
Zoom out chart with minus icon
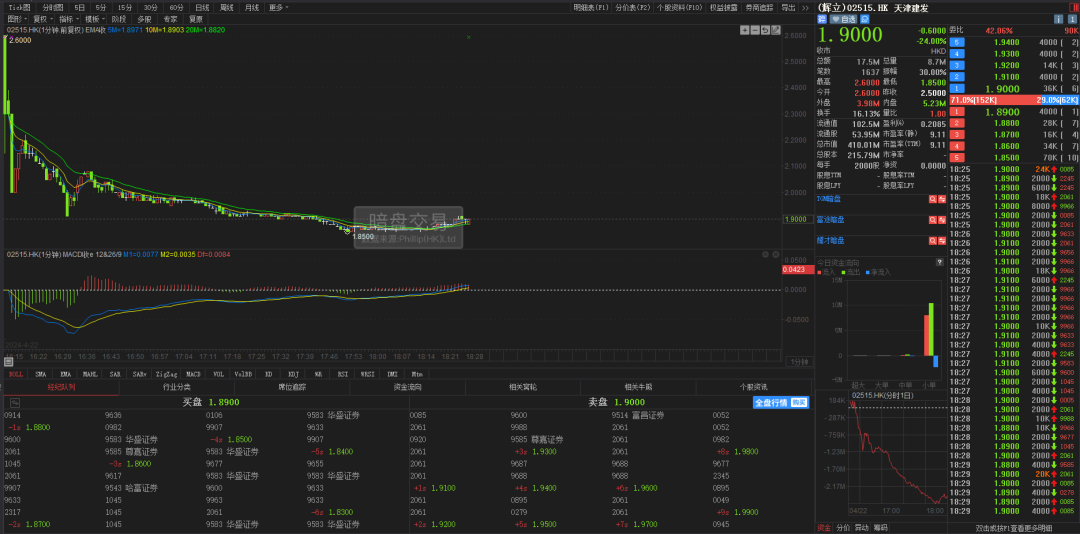click(755, 30)
